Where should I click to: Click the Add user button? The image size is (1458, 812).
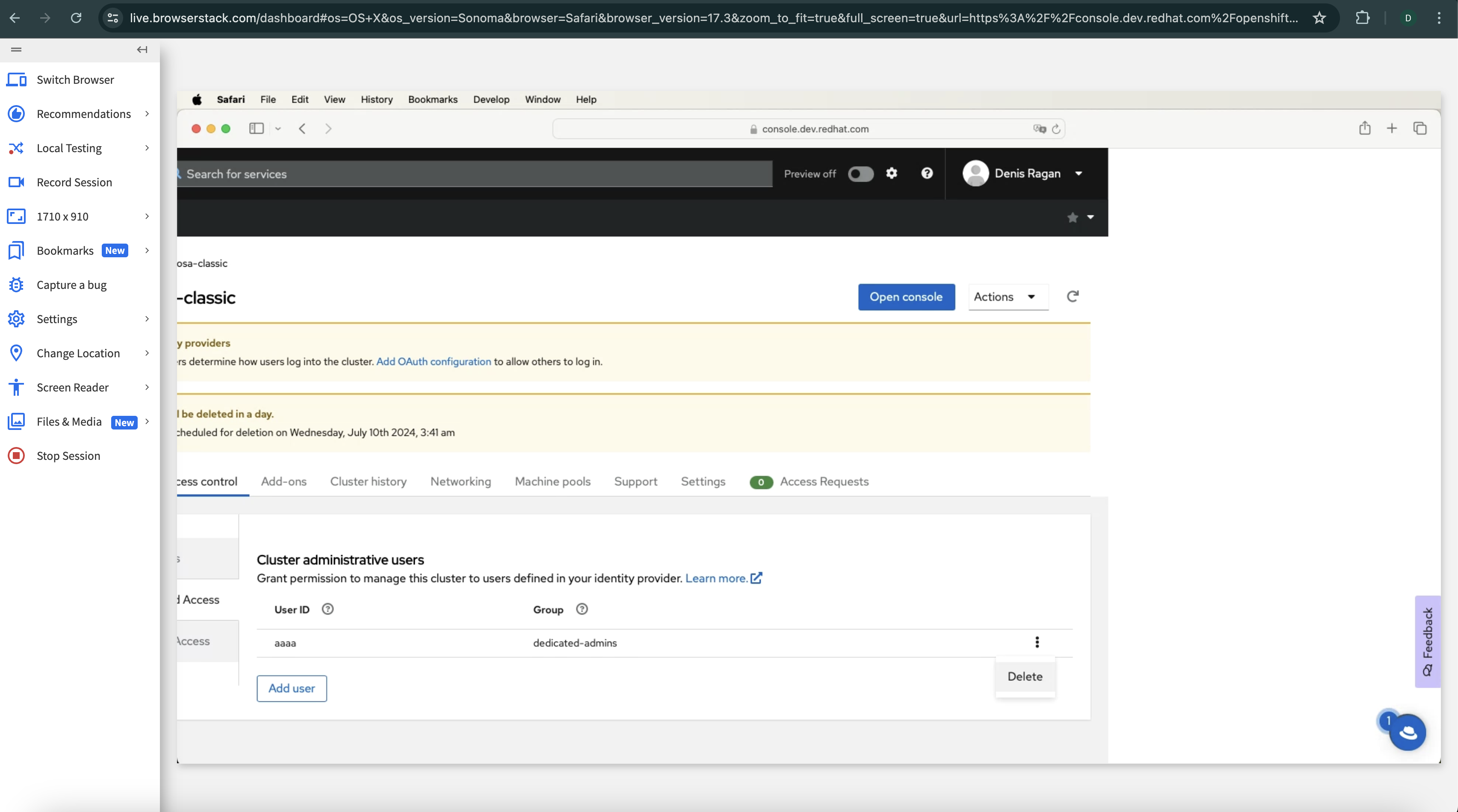(x=292, y=688)
